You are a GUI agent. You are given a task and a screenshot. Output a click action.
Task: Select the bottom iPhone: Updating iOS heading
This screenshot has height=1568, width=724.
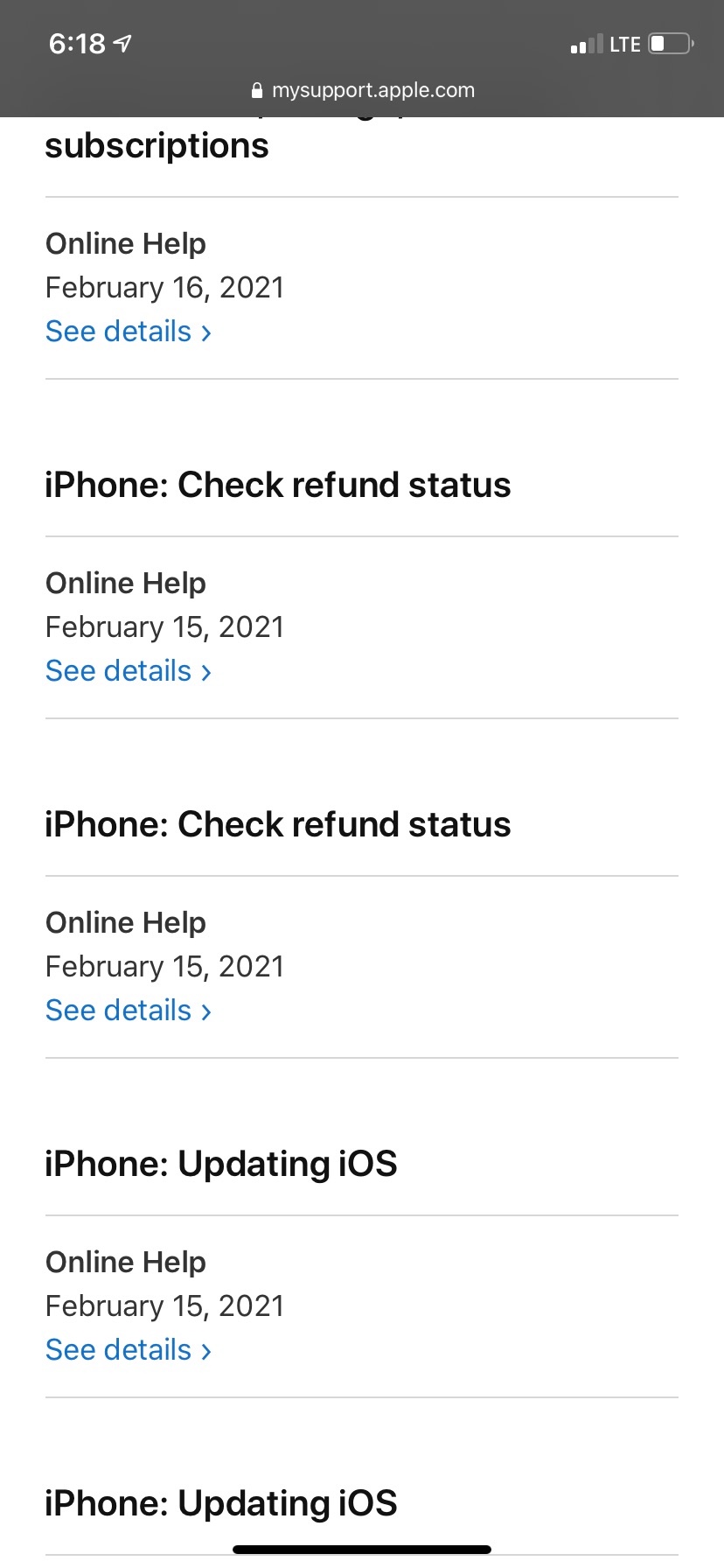(220, 1503)
